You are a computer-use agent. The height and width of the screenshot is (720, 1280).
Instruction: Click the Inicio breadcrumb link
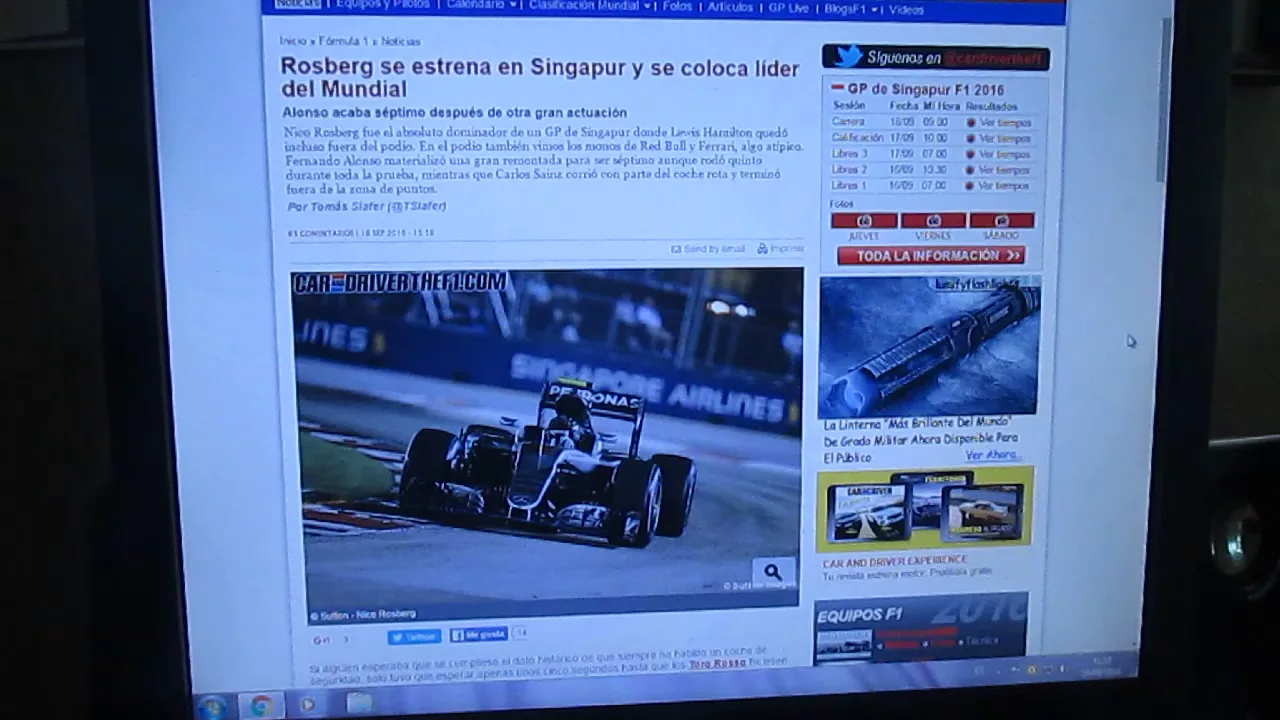[292, 41]
